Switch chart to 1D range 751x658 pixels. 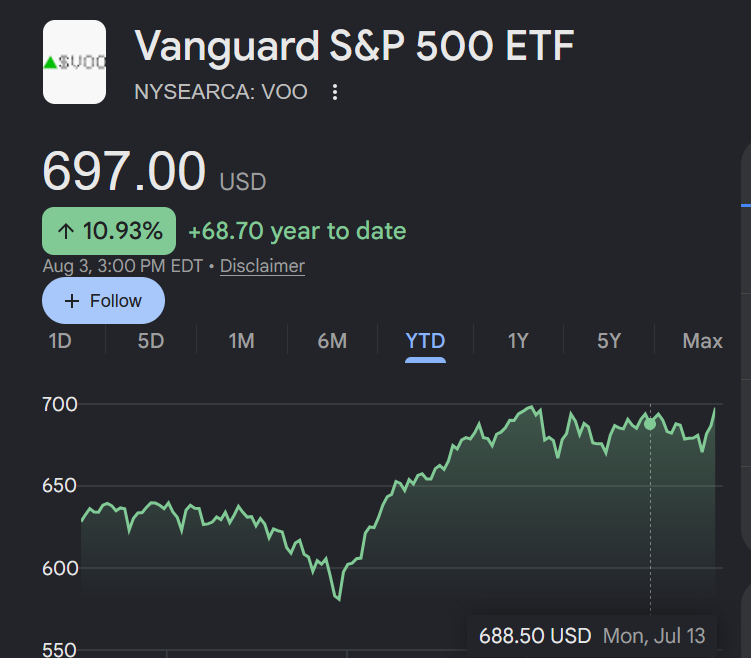click(60, 341)
